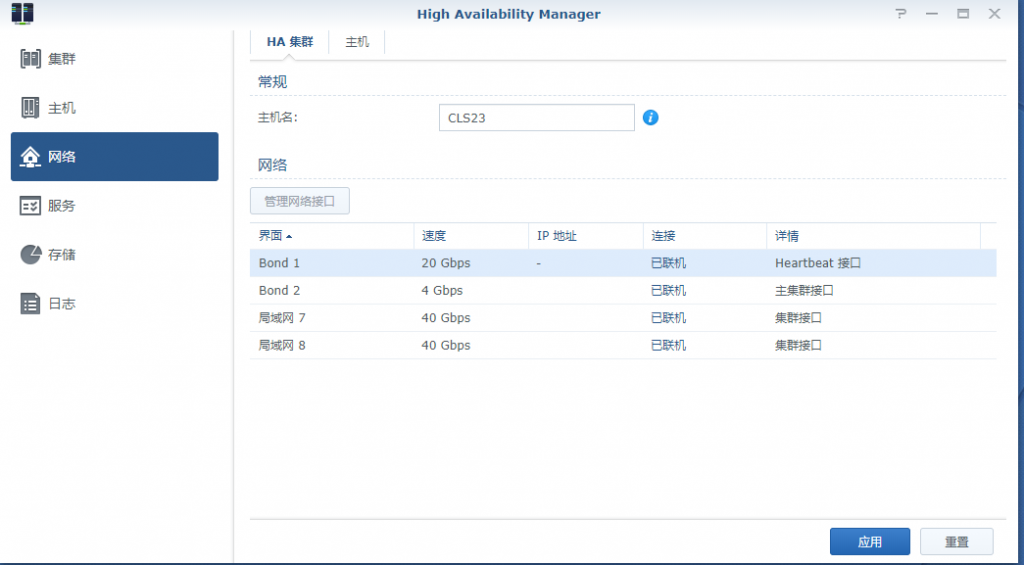Click the 服务 checklist icon
This screenshot has height=565, width=1024.
pos(30,206)
